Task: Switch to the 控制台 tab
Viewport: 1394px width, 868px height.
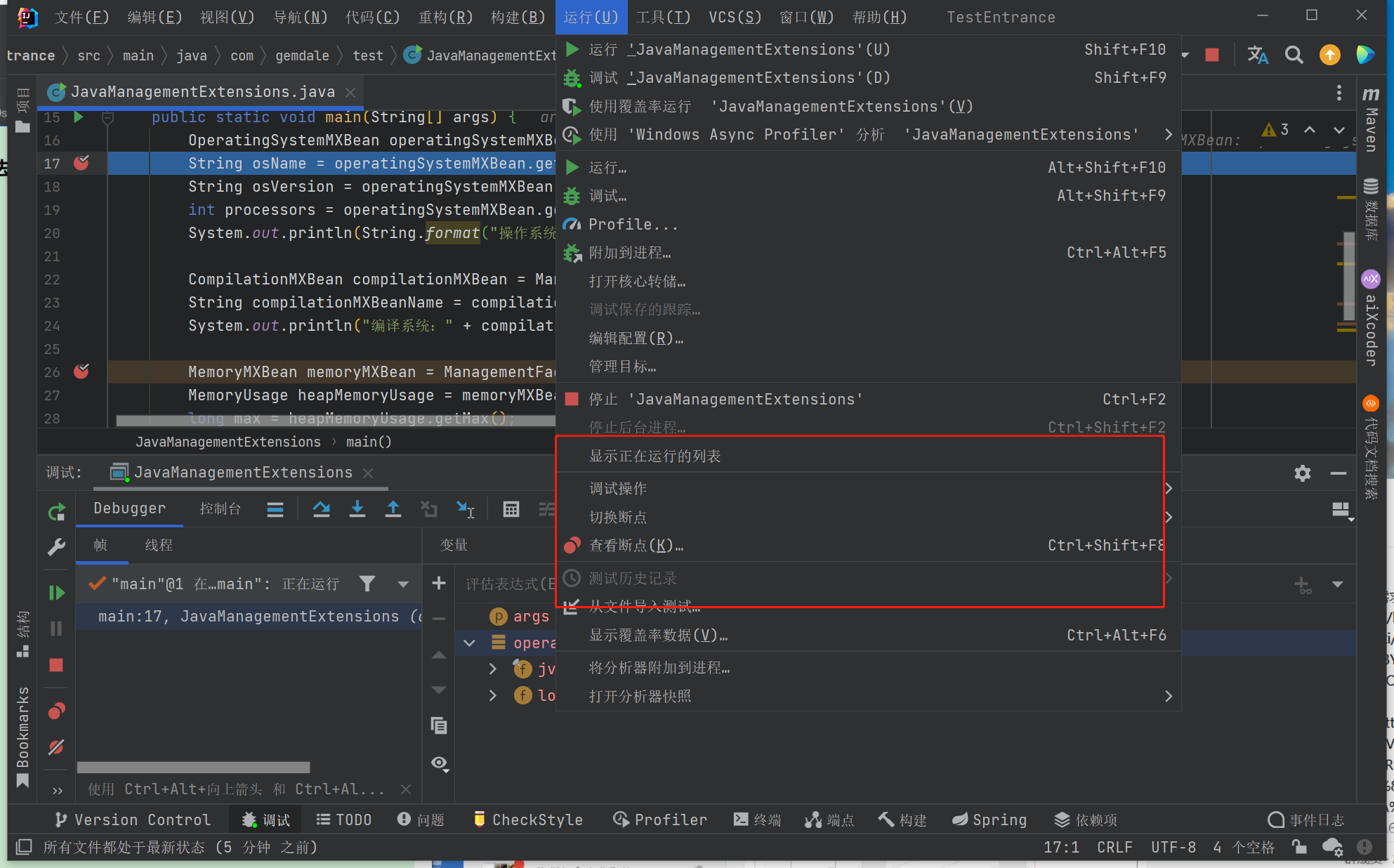Action: [220, 508]
